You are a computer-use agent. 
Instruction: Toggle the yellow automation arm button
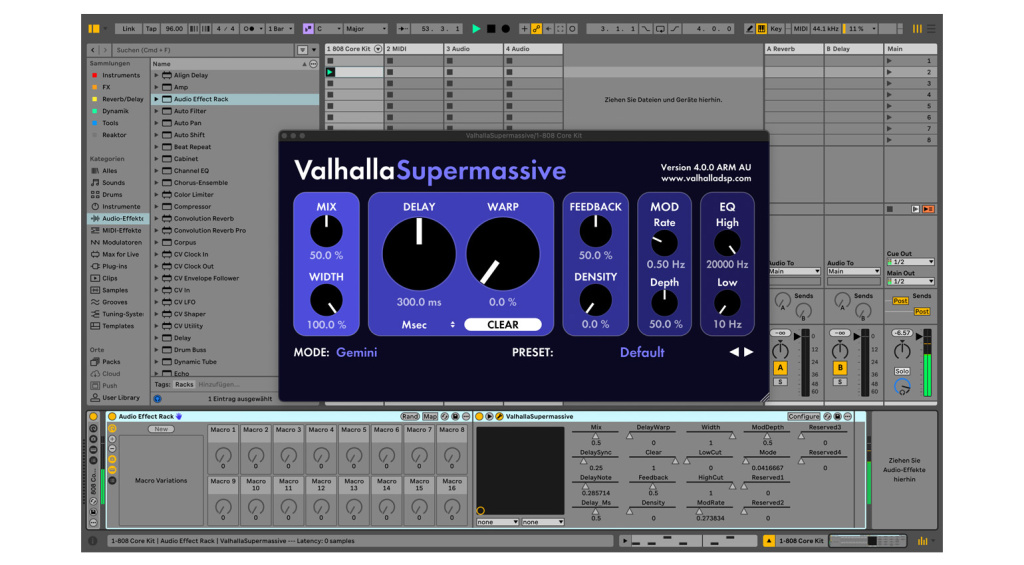point(536,29)
